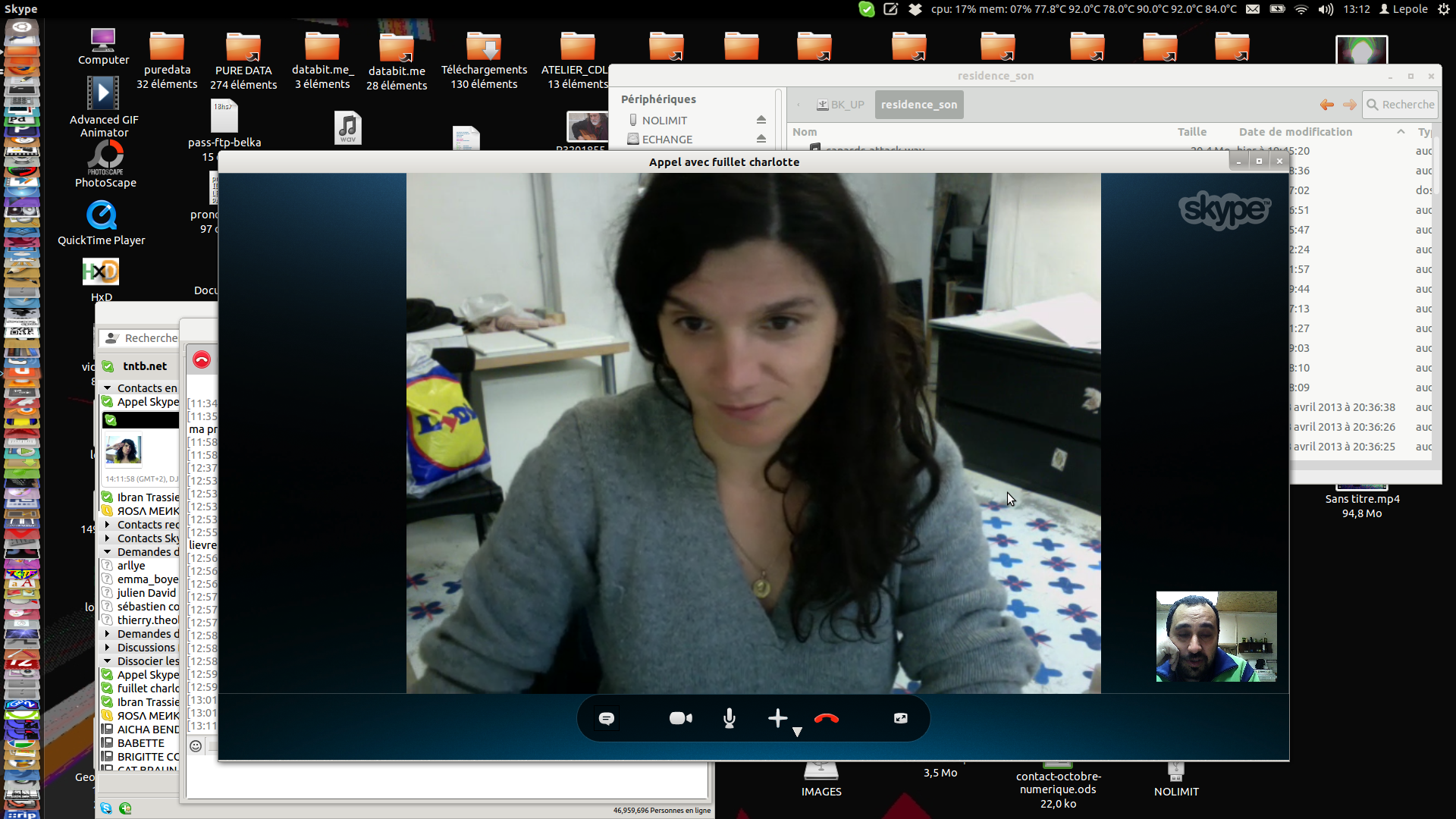Switch the call to fullscreen view

900,718
